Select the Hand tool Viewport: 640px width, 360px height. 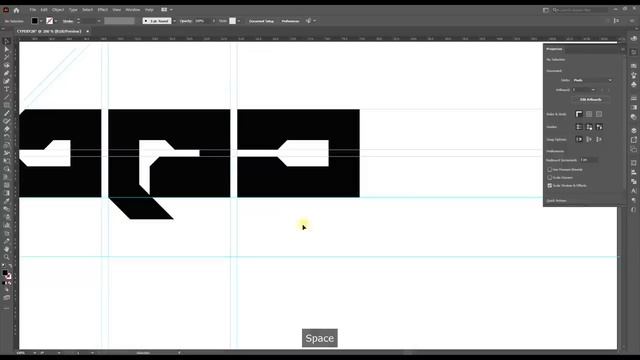pyautogui.click(x=7, y=249)
